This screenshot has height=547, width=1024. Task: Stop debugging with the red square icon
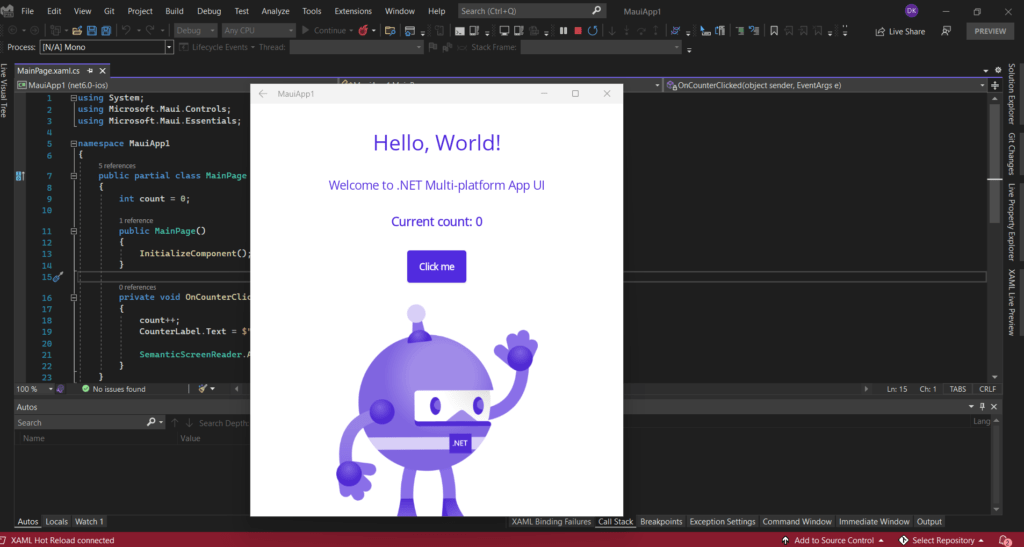coord(577,31)
